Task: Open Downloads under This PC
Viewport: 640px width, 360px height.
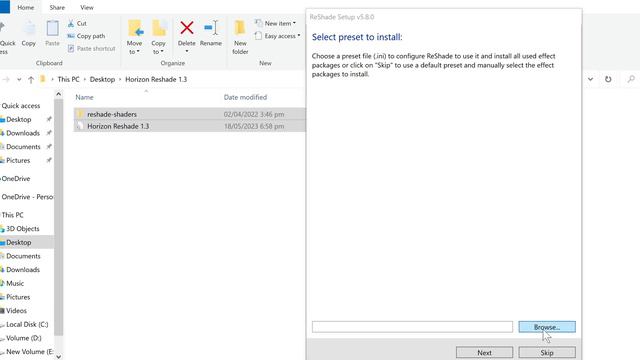Action: point(23,270)
